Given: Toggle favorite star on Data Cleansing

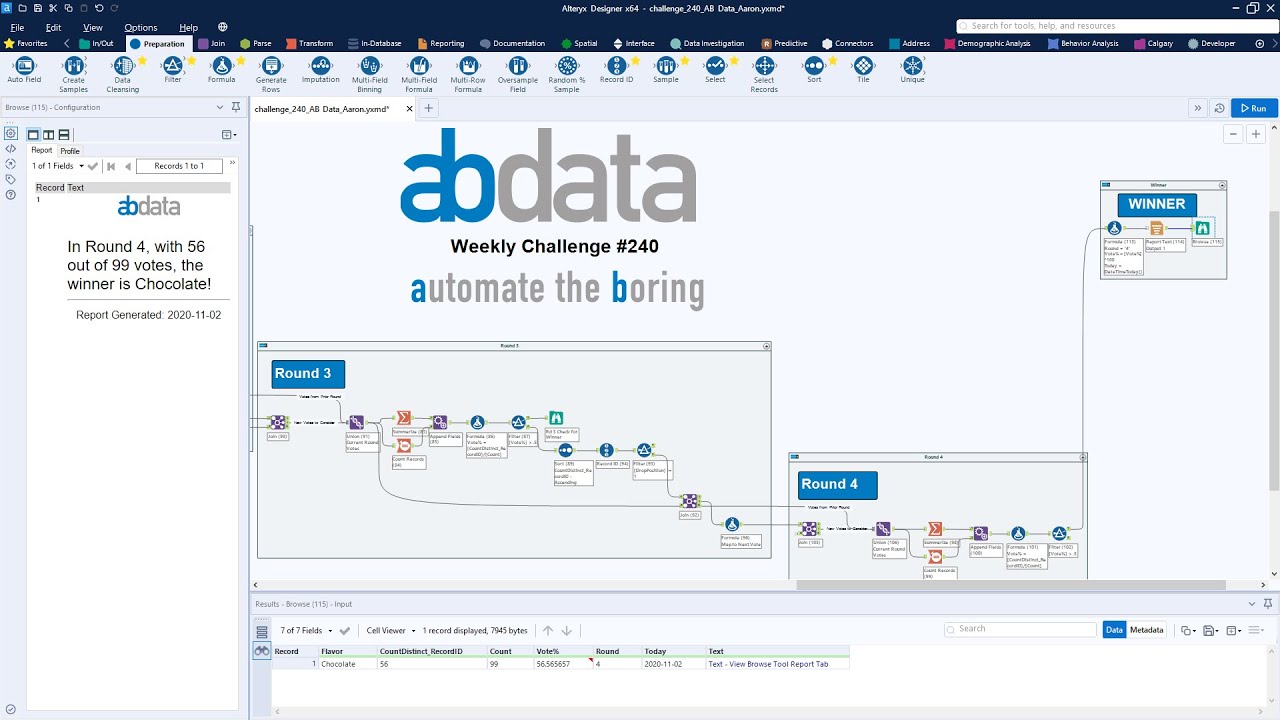Looking at the screenshot, I should click(x=142, y=61).
